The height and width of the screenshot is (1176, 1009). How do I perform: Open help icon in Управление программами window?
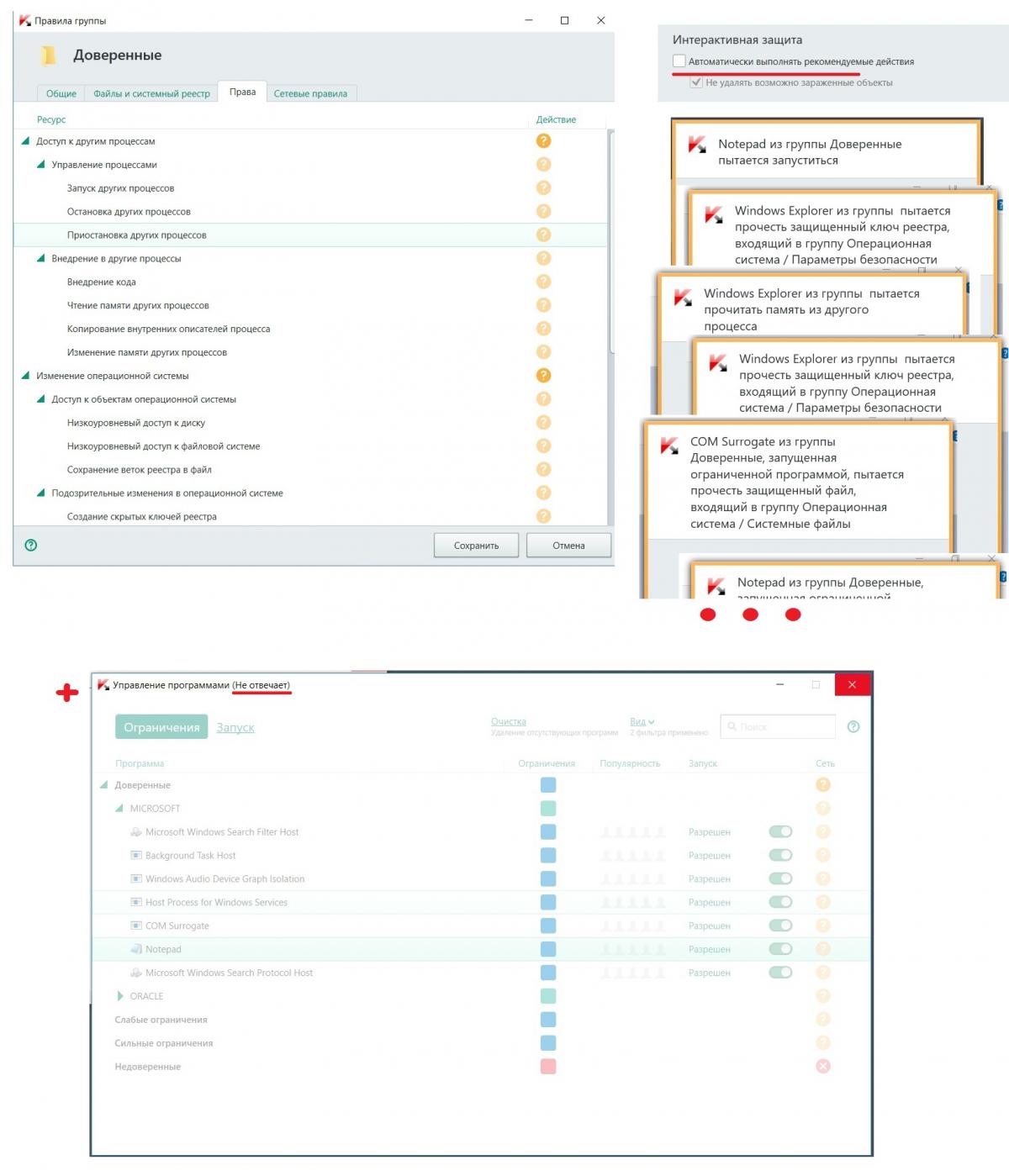(853, 726)
